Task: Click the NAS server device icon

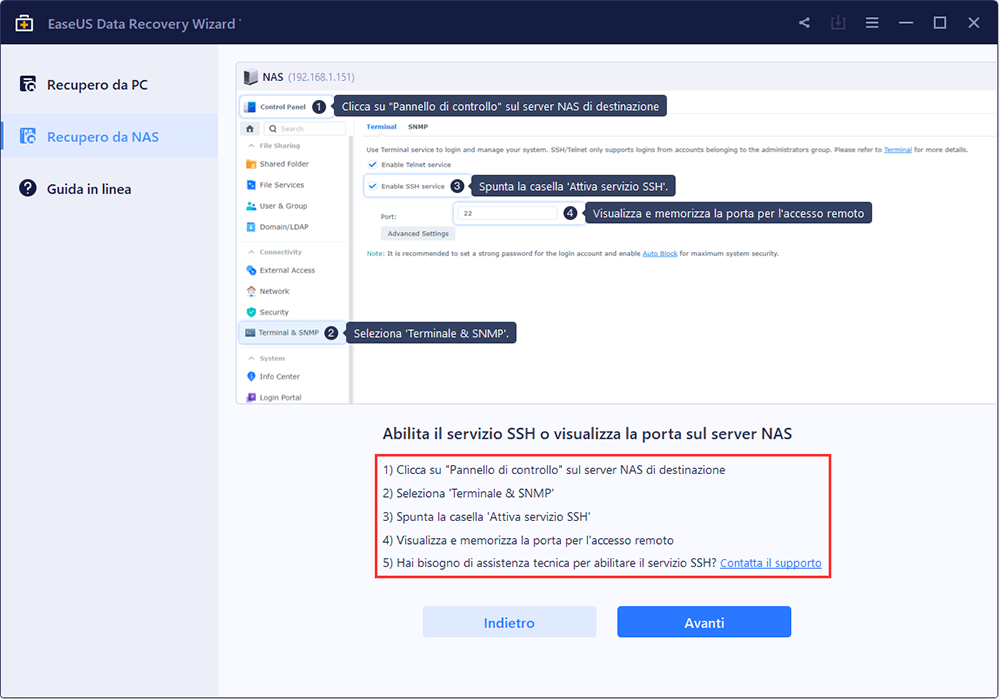Action: pos(251,77)
